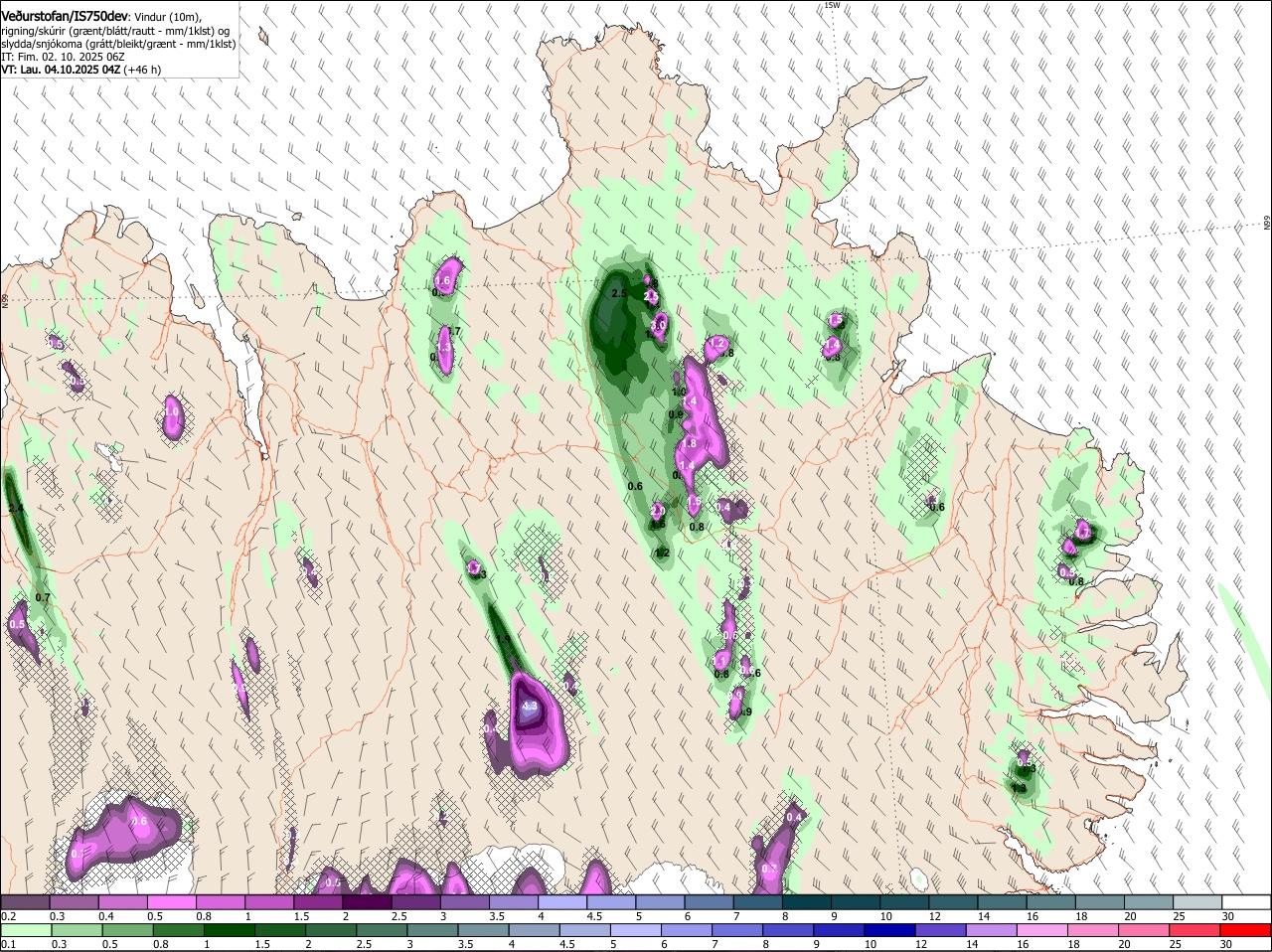Select the white swatch after 30, upper legend row

1247,902
